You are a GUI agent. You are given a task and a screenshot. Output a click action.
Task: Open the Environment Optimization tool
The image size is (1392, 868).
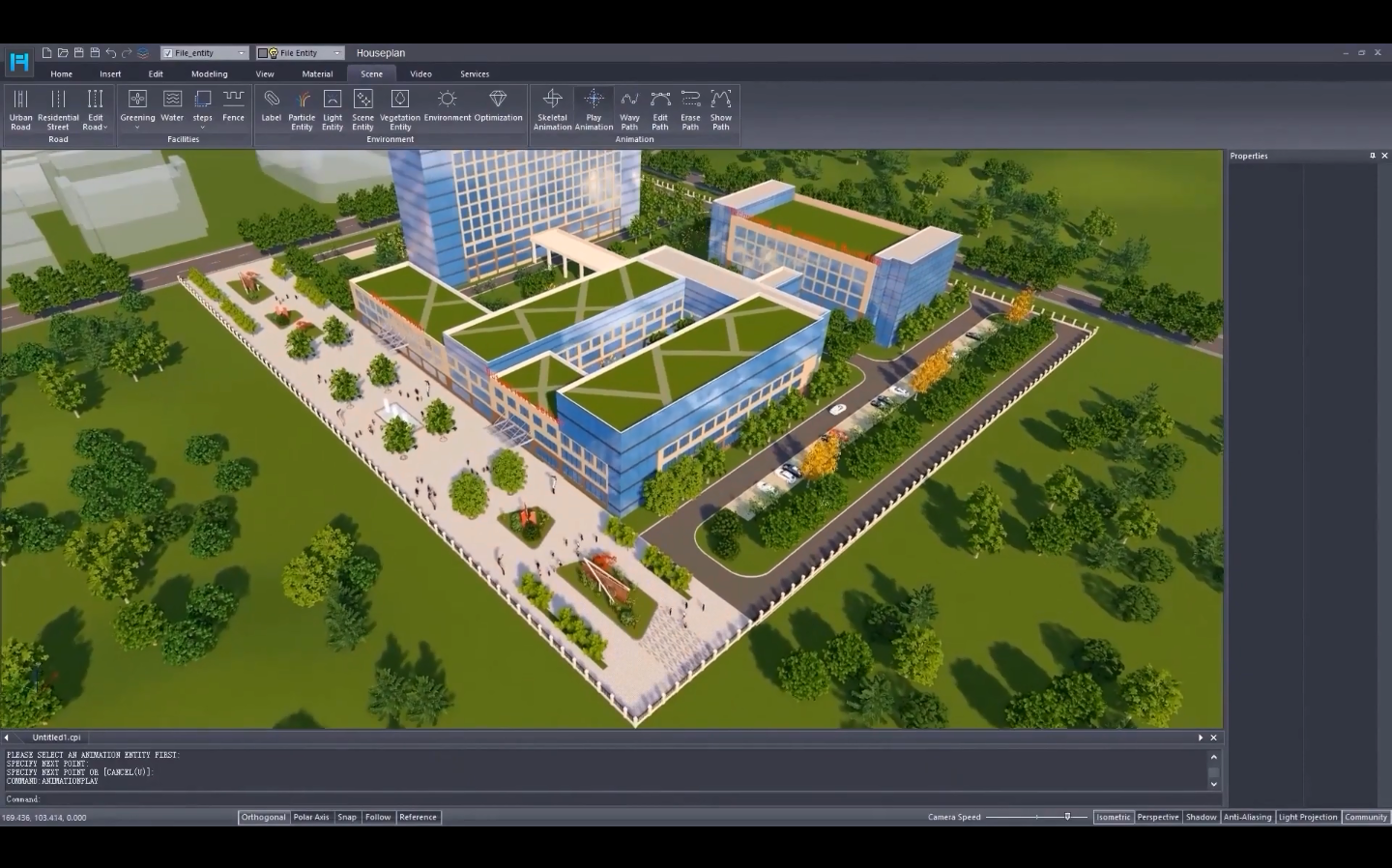[x=497, y=106]
